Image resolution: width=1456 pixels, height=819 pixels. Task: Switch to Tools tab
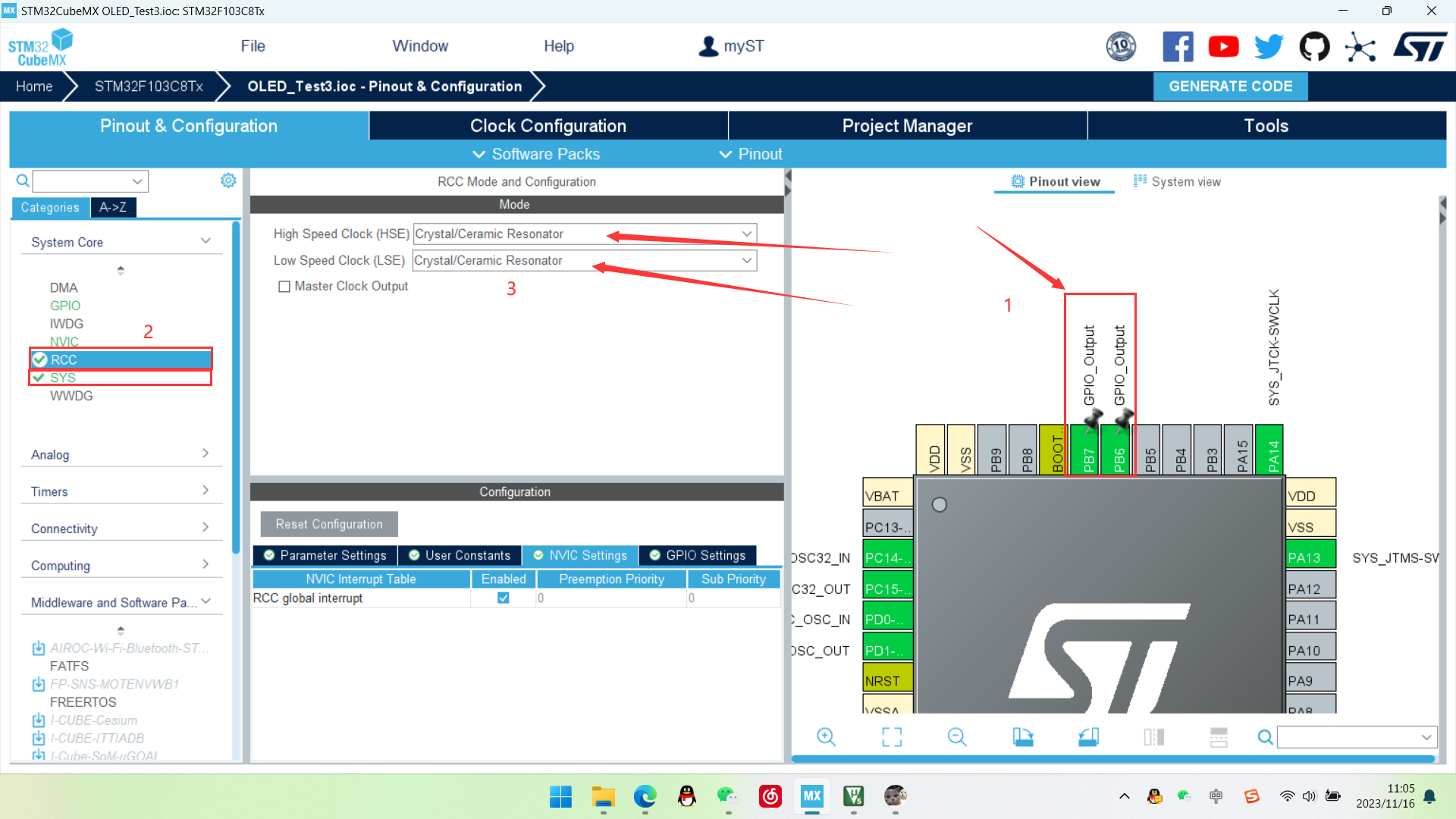point(1266,126)
